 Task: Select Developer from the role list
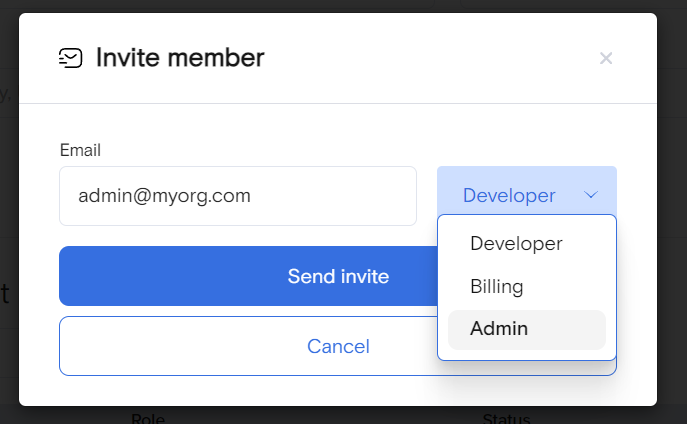[516, 243]
